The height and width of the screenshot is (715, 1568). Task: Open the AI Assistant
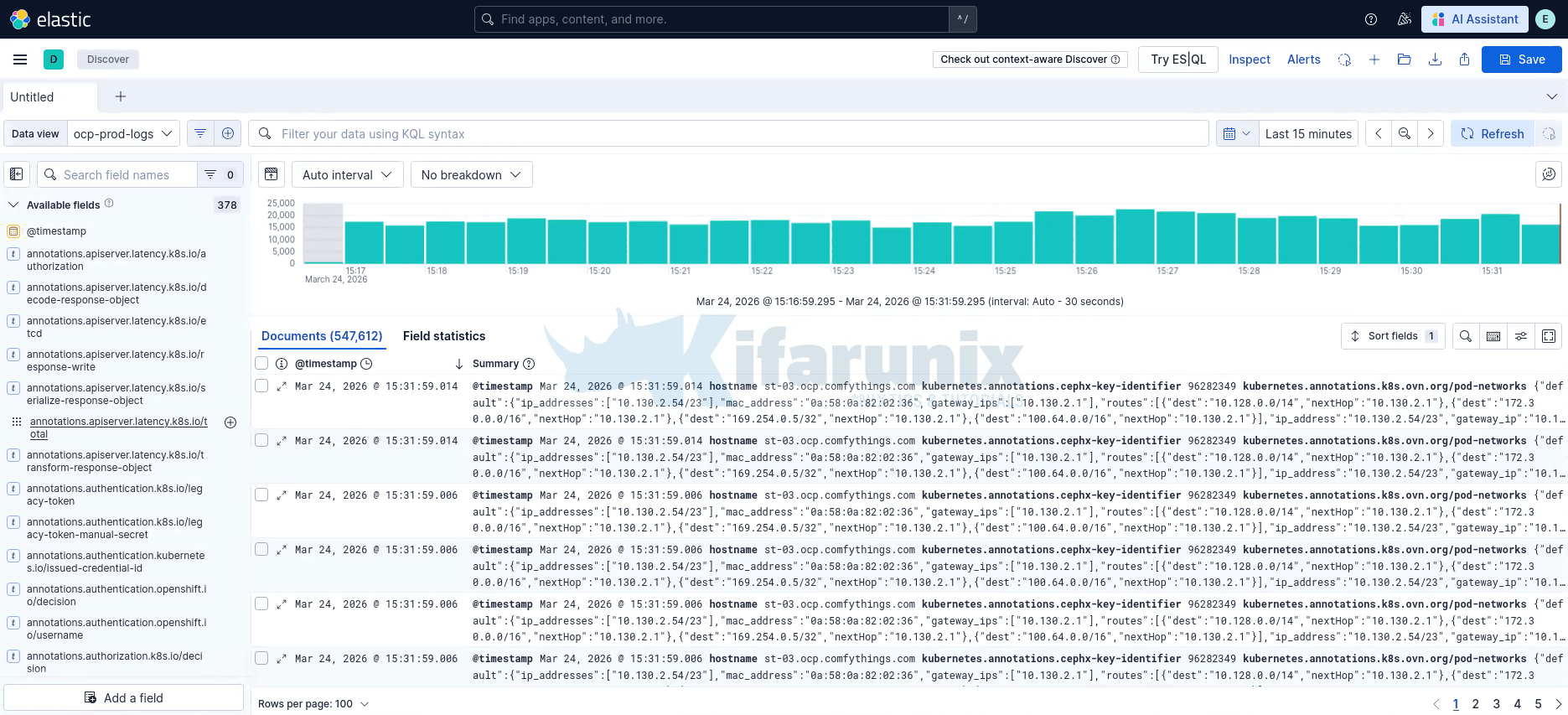[x=1475, y=19]
